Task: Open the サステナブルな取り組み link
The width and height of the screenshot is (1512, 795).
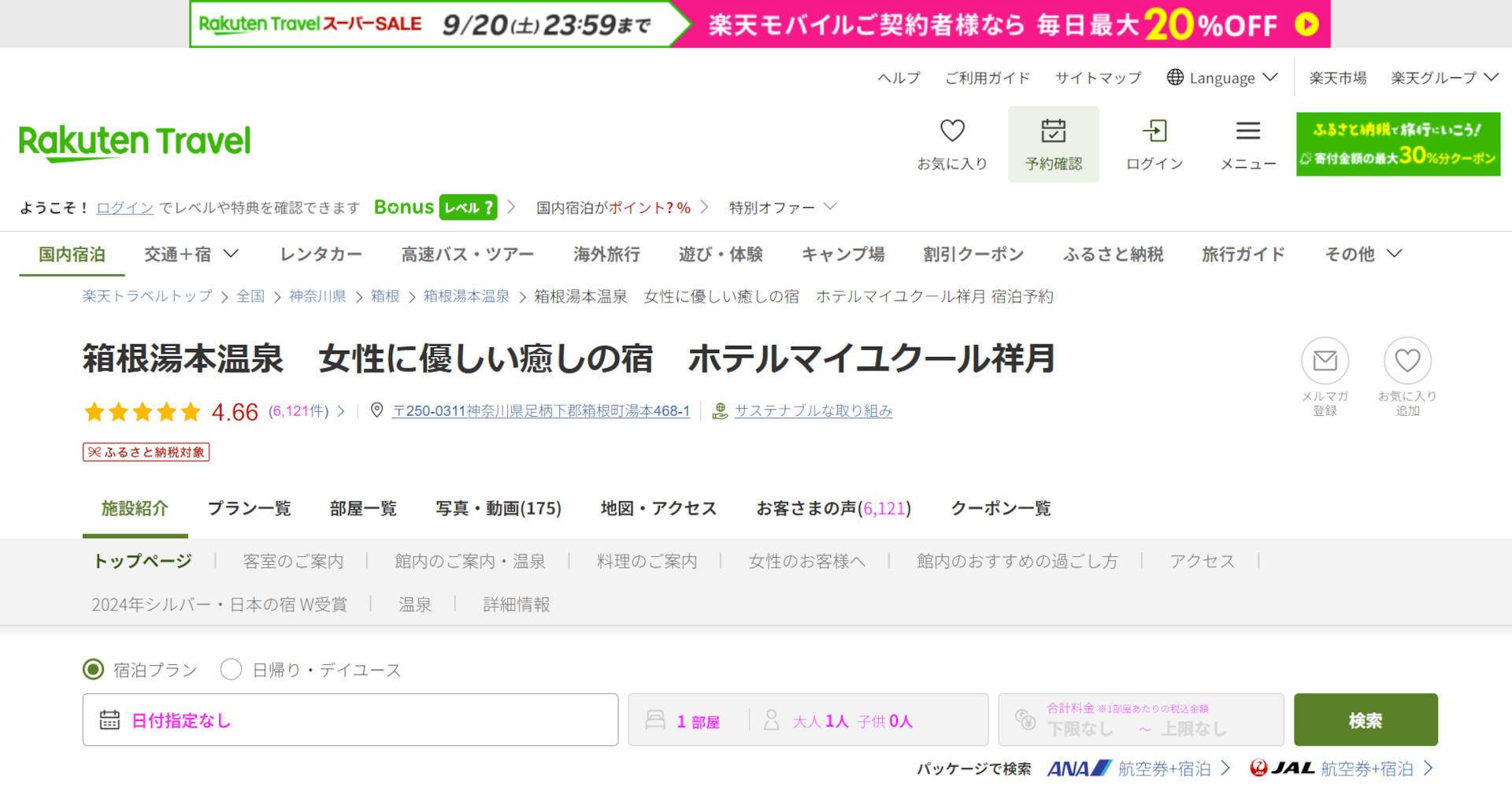Action: 813,411
